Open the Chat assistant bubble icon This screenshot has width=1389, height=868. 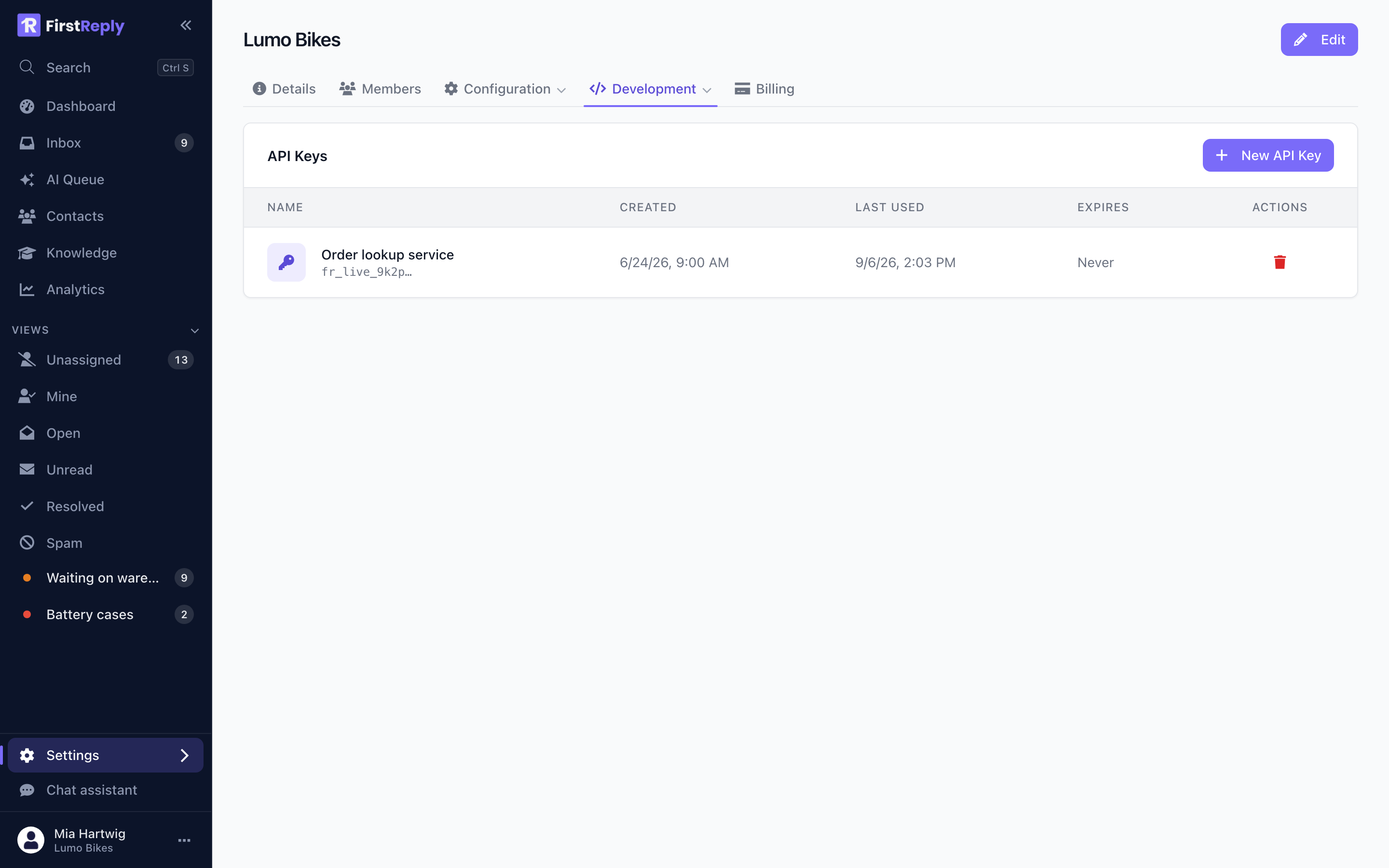pyautogui.click(x=27, y=790)
